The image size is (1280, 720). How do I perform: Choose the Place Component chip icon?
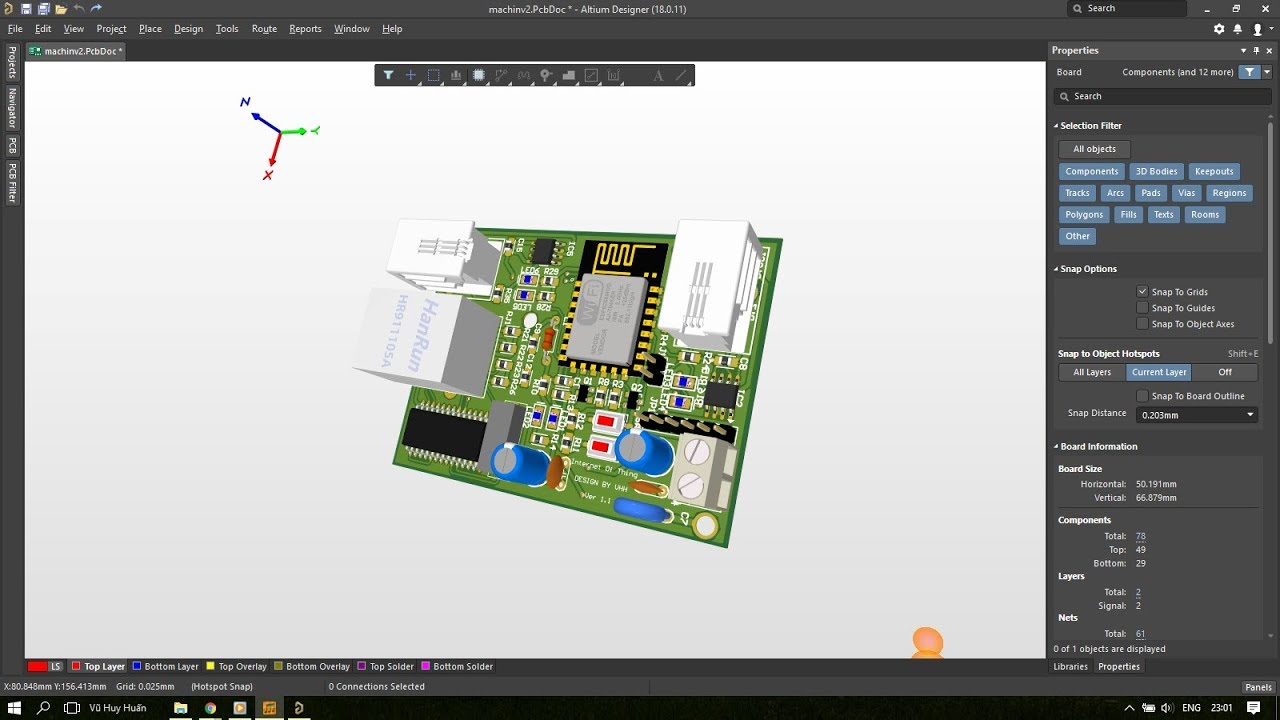pos(479,75)
